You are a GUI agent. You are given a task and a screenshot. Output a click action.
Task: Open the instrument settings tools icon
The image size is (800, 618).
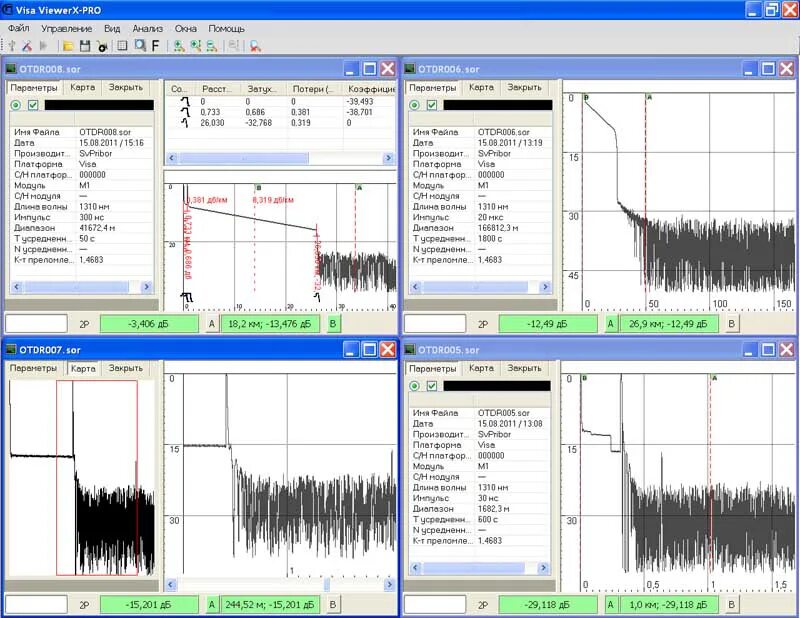click(x=27, y=46)
